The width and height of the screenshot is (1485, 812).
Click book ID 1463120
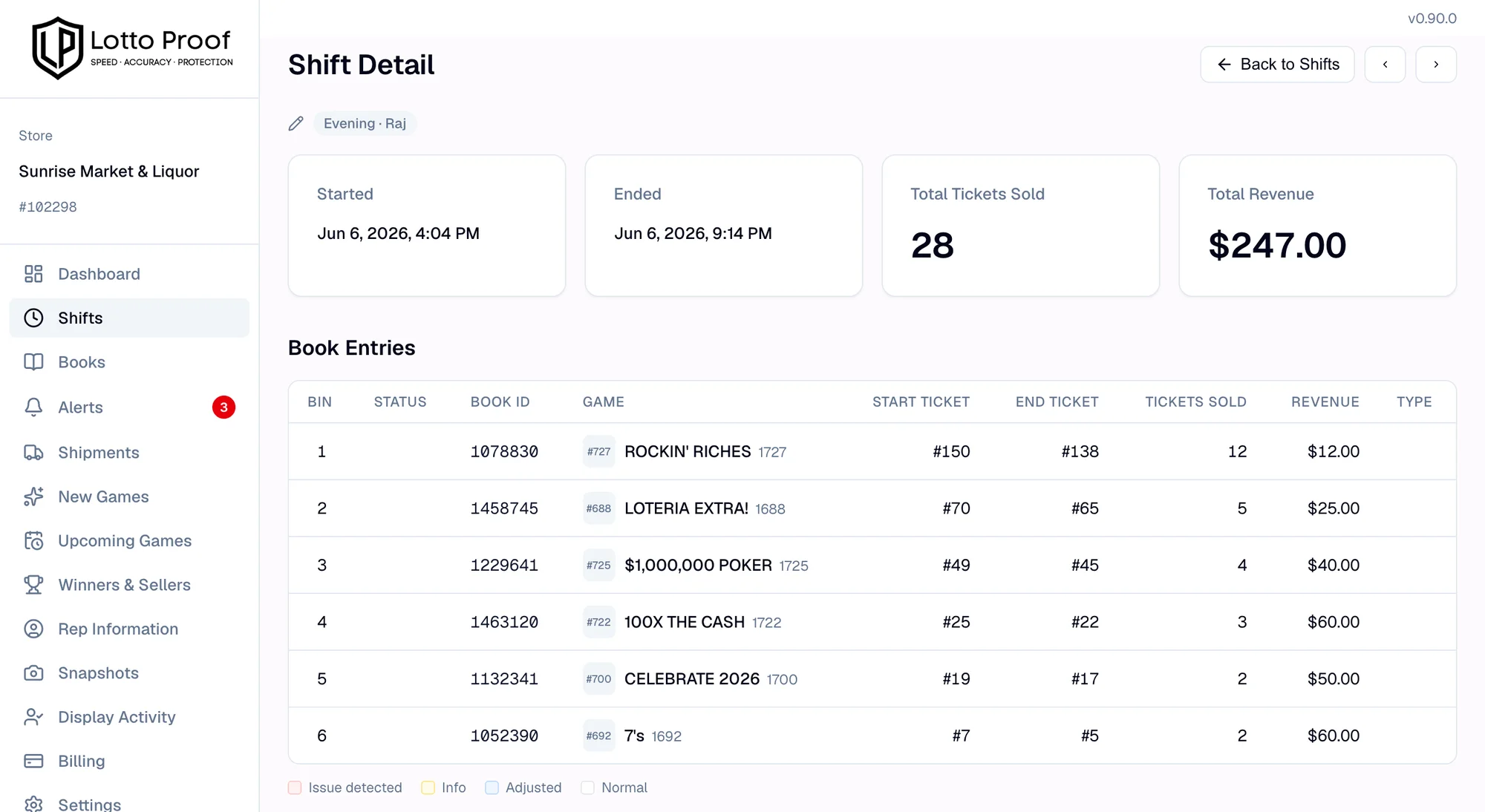coord(504,622)
